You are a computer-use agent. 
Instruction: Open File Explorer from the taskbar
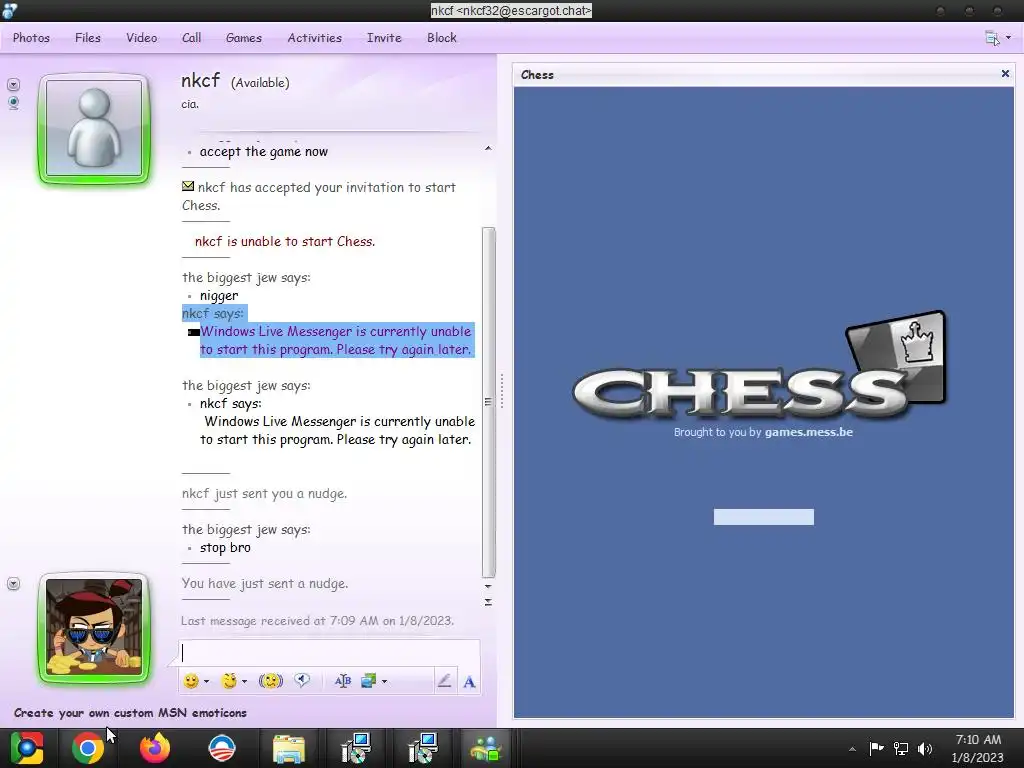tap(289, 748)
